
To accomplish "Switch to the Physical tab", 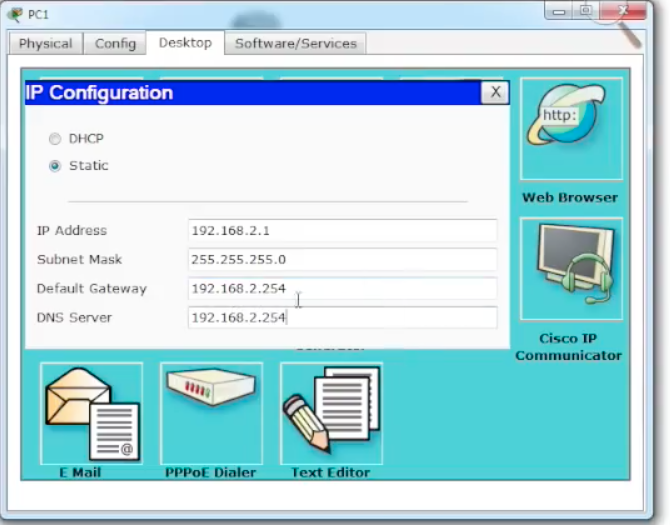I will click(x=45, y=44).
